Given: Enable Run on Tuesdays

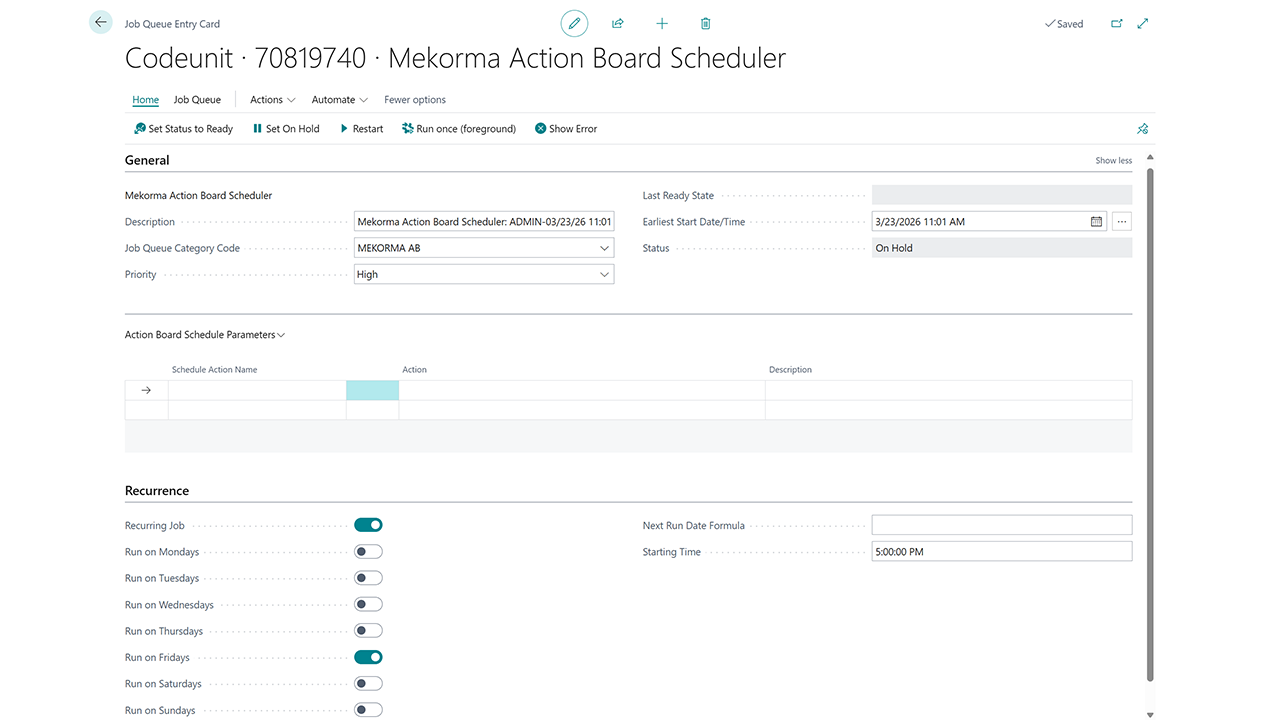Looking at the screenshot, I should pos(368,578).
